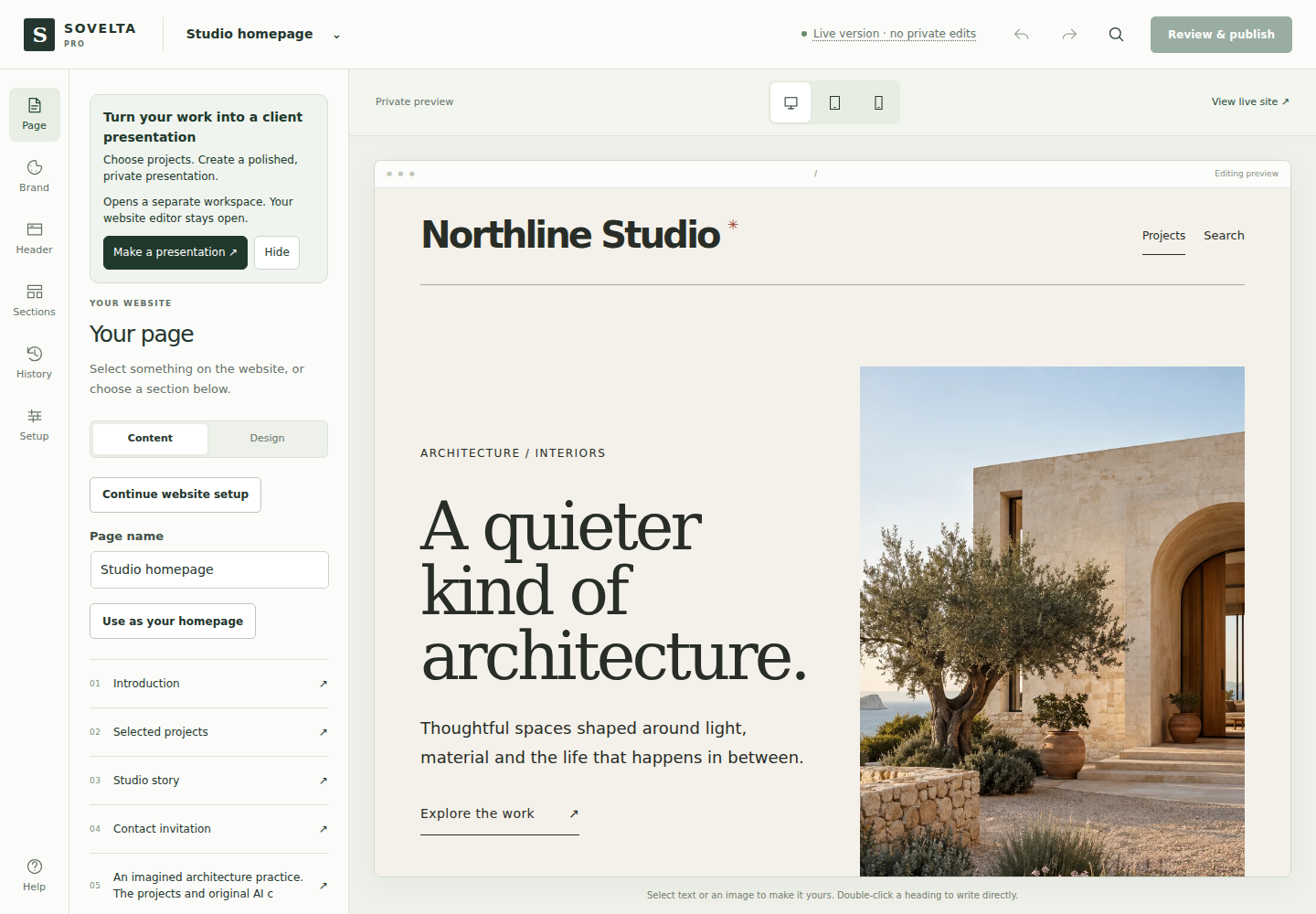Switch preview to desktop view

coord(791,102)
